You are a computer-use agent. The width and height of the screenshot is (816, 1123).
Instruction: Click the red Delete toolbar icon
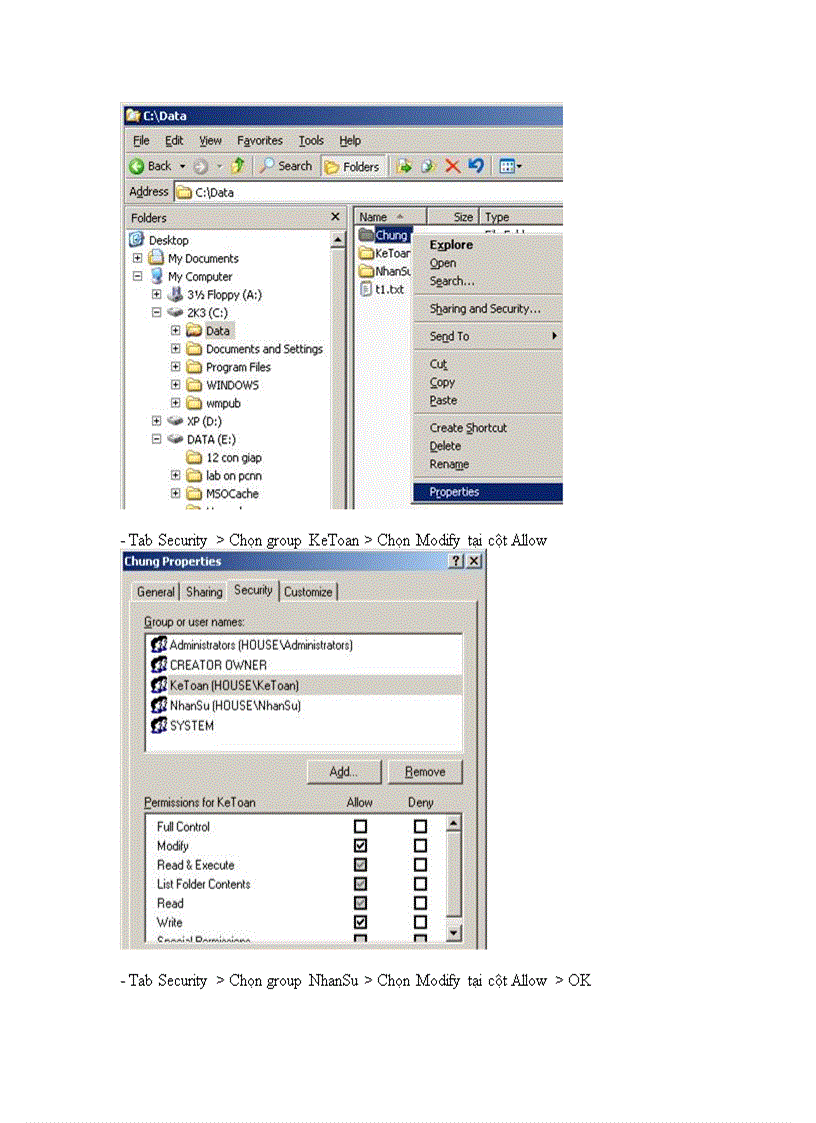[452, 166]
